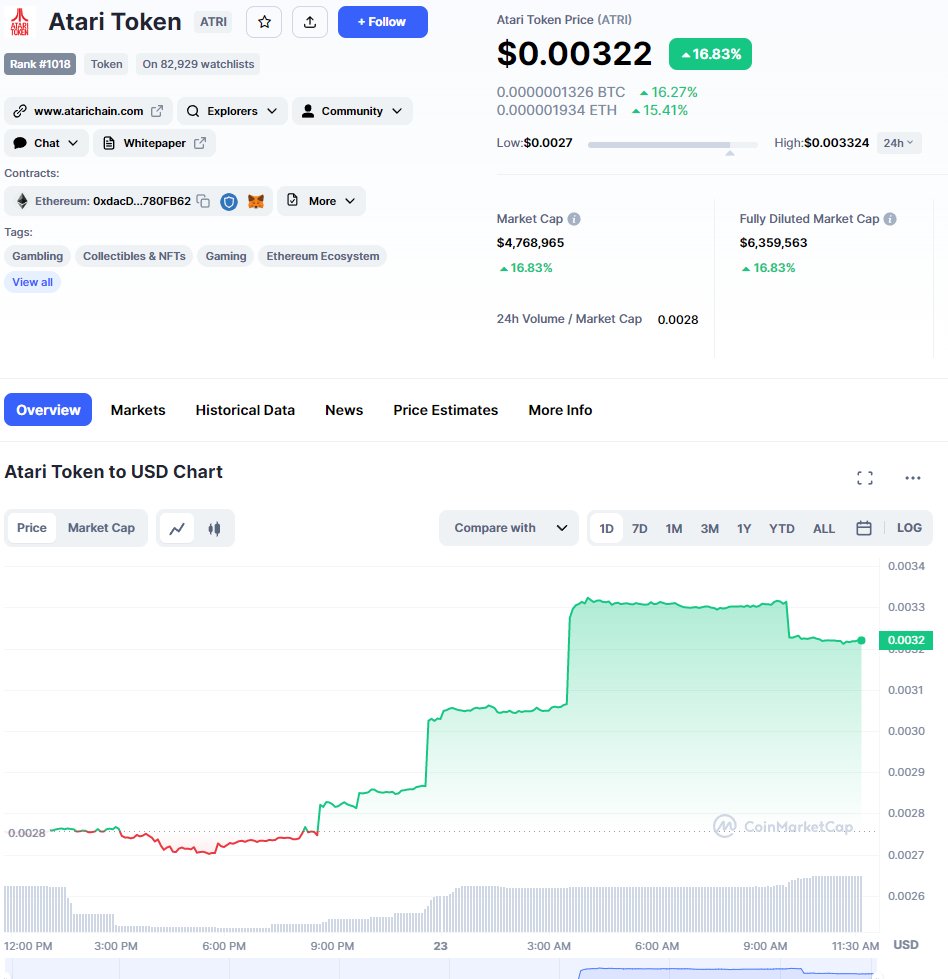The image size is (948, 979).
Task: Click the Ethereum diamond logo
Action: (x=22, y=201)
